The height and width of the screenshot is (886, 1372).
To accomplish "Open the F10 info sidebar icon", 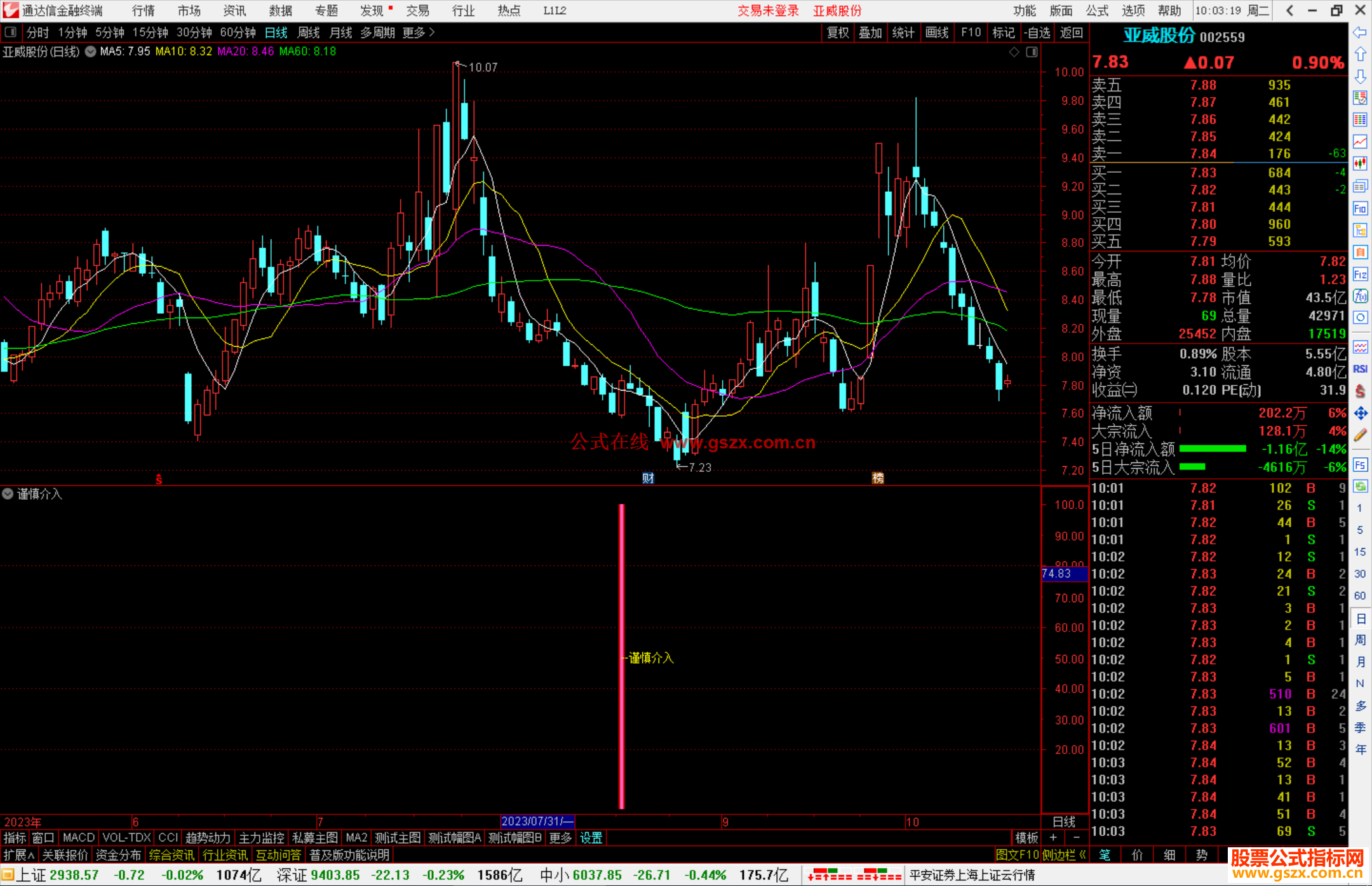I will 1360,208.
